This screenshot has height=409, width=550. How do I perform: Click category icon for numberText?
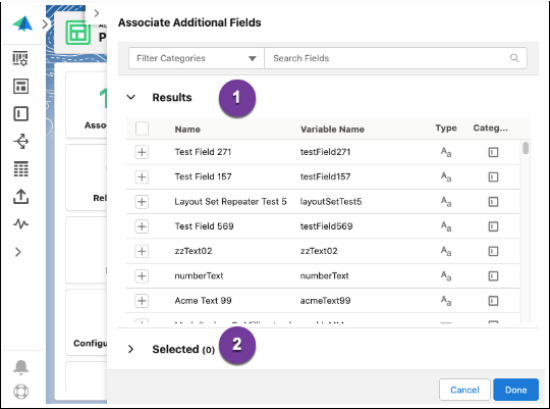pos(493,276)
